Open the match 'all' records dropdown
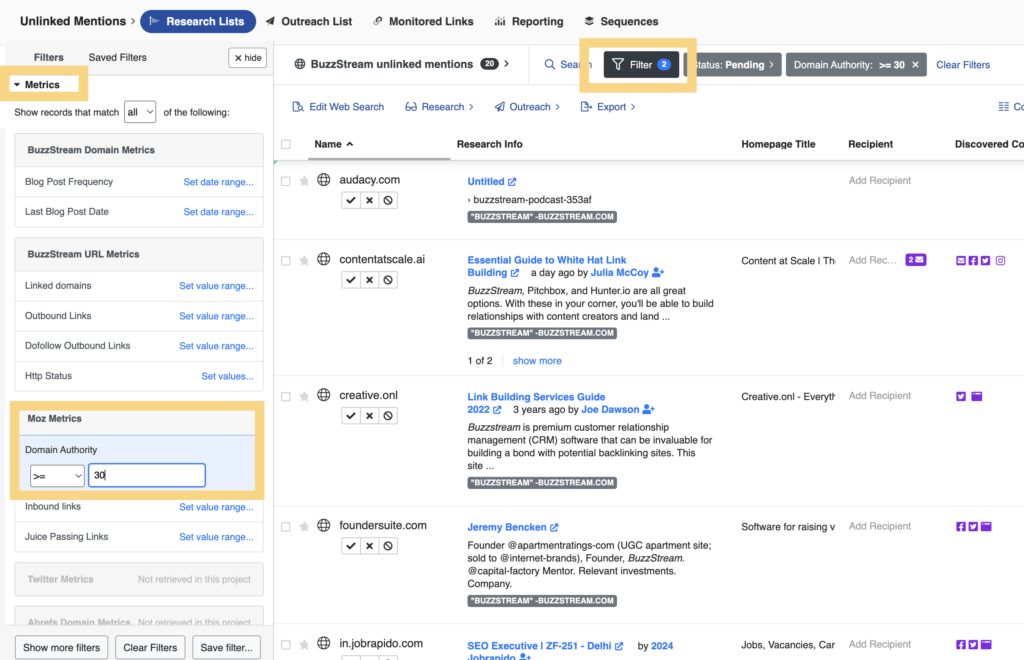 click(x=140, y=113)
